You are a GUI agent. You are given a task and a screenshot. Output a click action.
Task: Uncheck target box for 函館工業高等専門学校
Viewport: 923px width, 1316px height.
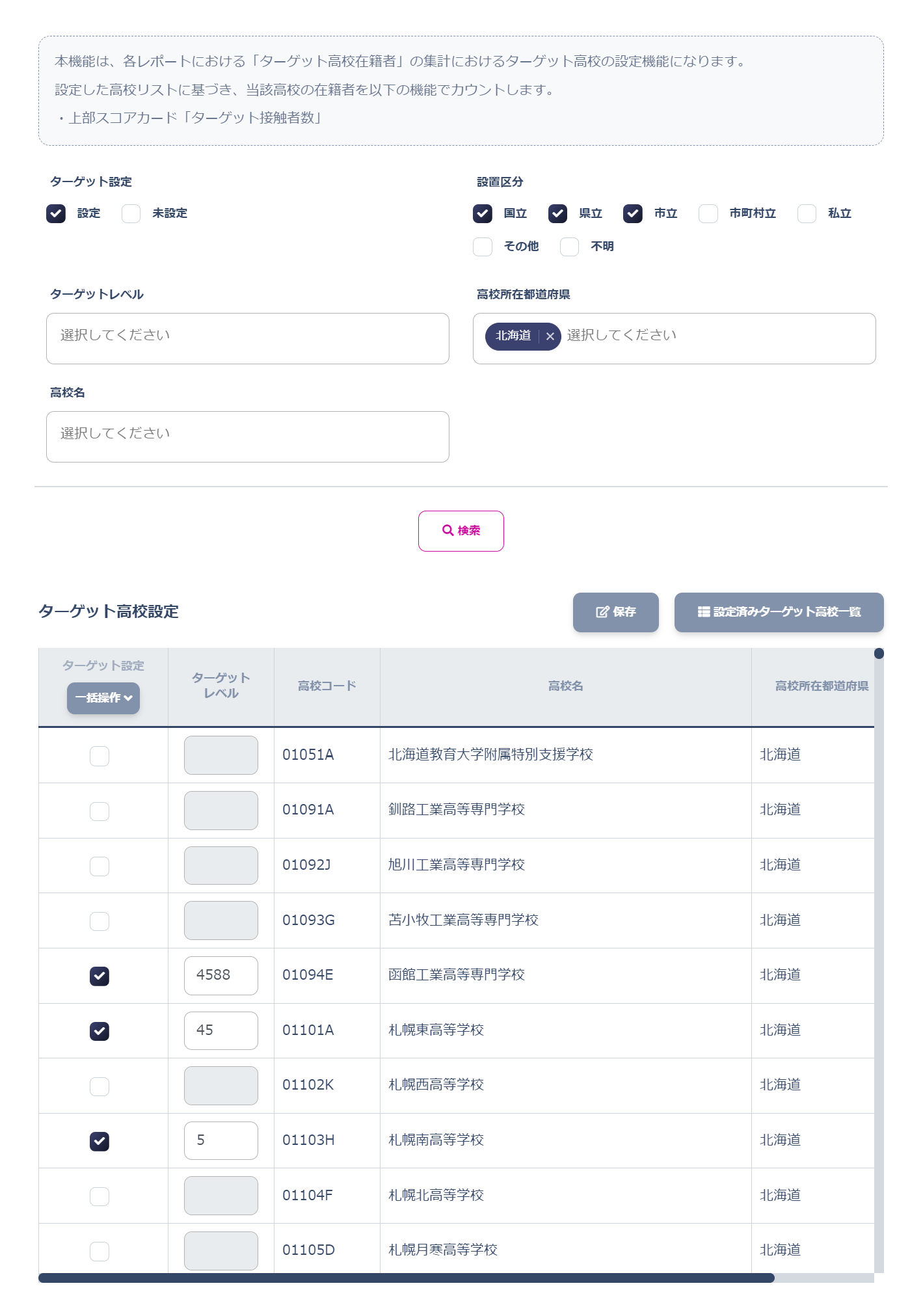coord(100,976)
